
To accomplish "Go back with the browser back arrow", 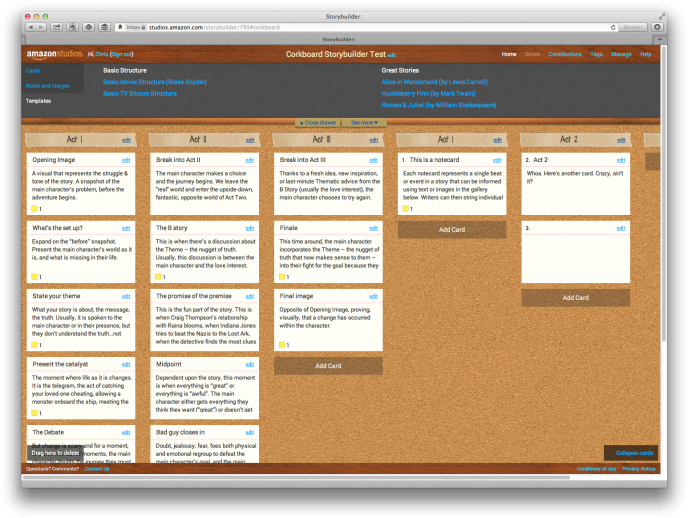I will point(31,27).
